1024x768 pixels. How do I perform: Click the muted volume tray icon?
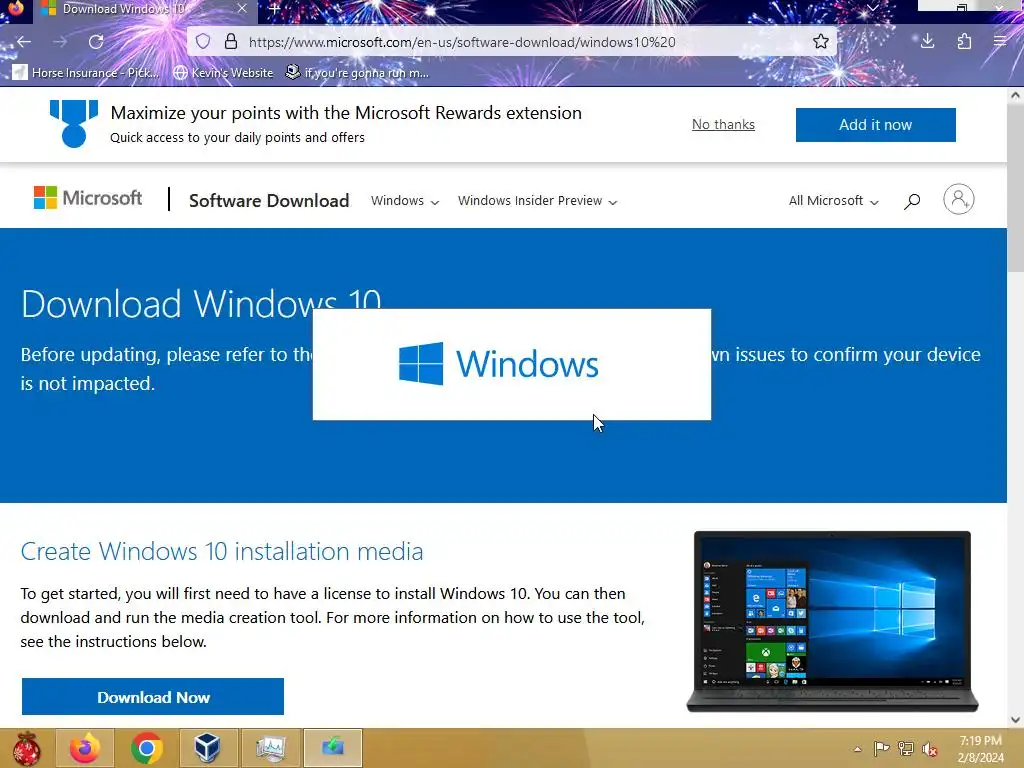point(930,748)
